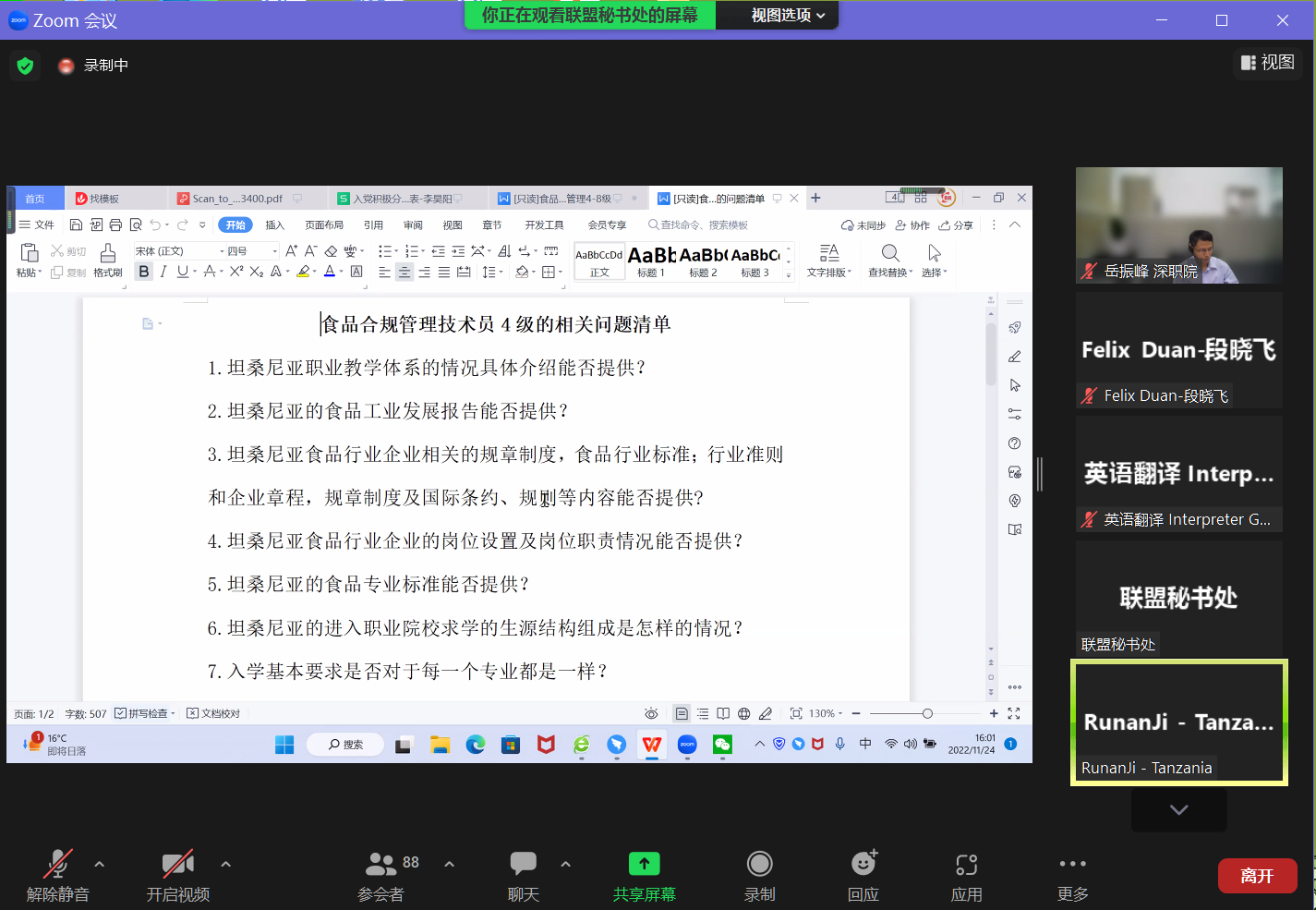Click the document zoom slider handle

tap(927, 713)
